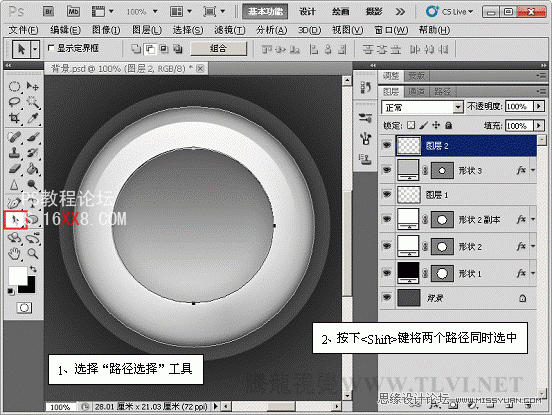
Task: Open the blend mode dropdown (正常)
Action: pyautogui.click(x=422, y=107)
